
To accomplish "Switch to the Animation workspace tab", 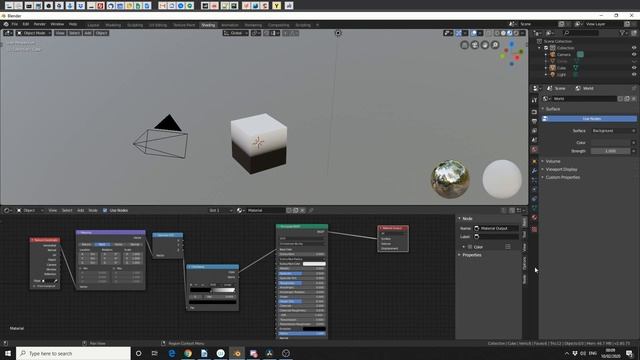I will [230, 25].
